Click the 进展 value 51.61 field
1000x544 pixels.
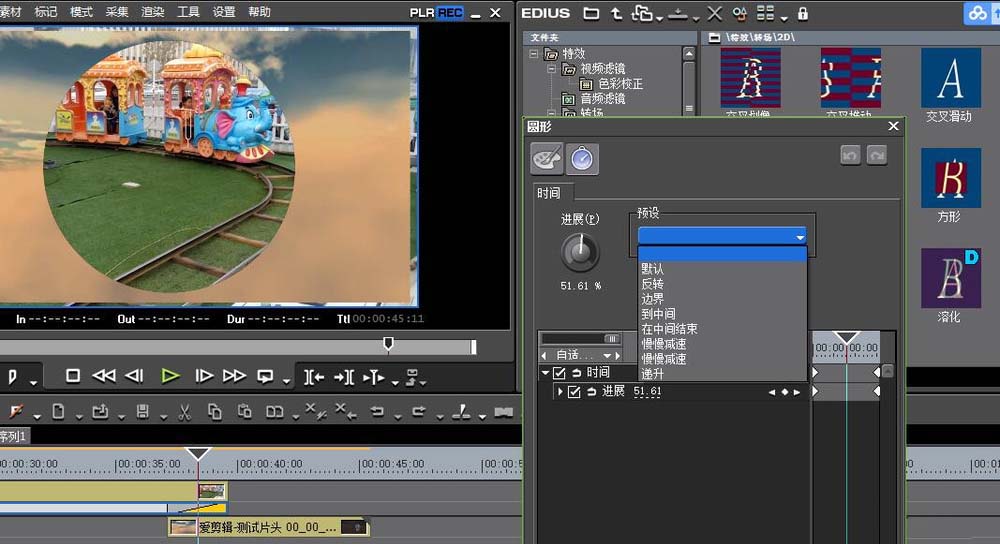point(647,392)
